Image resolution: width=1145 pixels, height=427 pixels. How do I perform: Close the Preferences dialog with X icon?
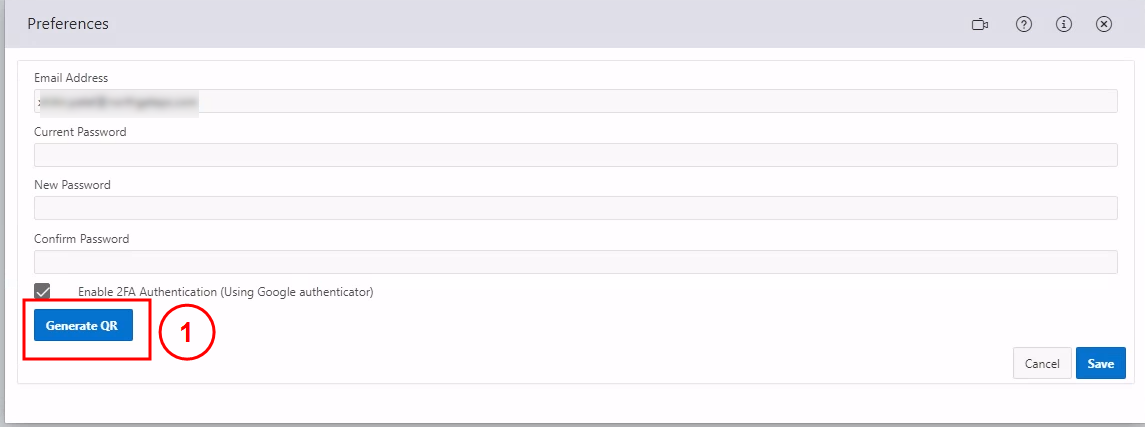click(1104, 24)
